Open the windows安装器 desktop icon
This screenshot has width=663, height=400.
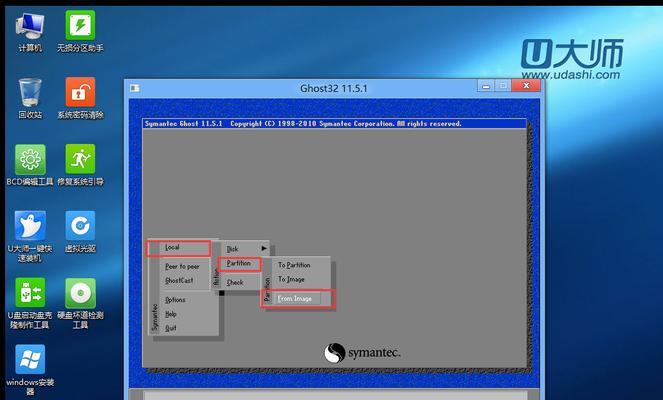point(30,359)
